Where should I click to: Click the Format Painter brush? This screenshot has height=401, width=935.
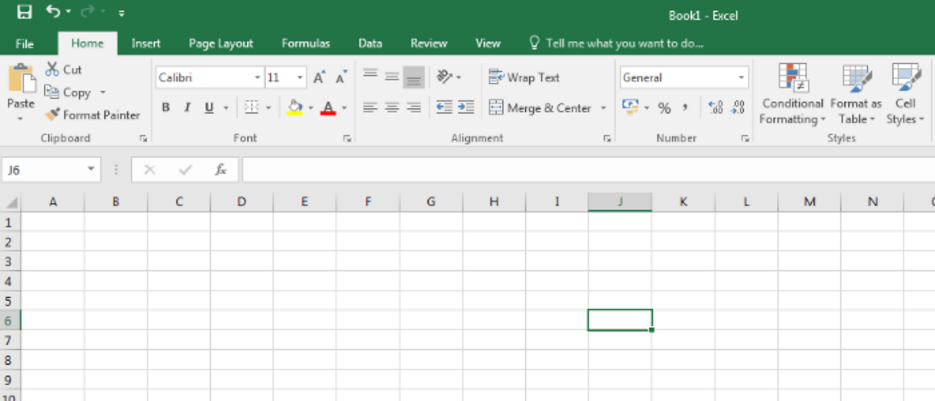(53, 115)
